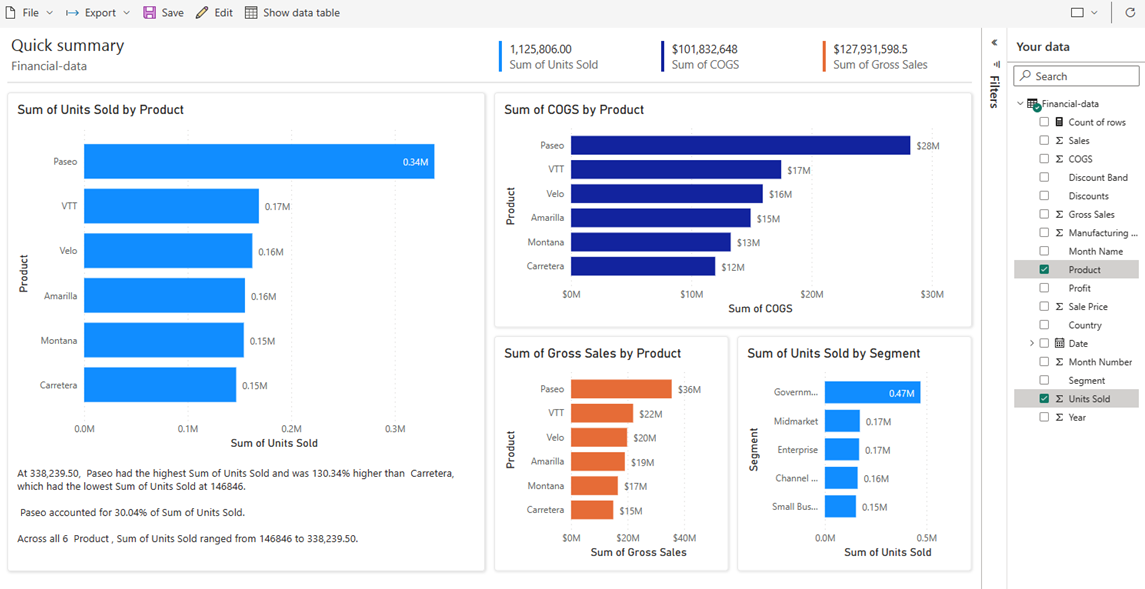Collapse the Financial-data tree node

(x=1020, y=102)
